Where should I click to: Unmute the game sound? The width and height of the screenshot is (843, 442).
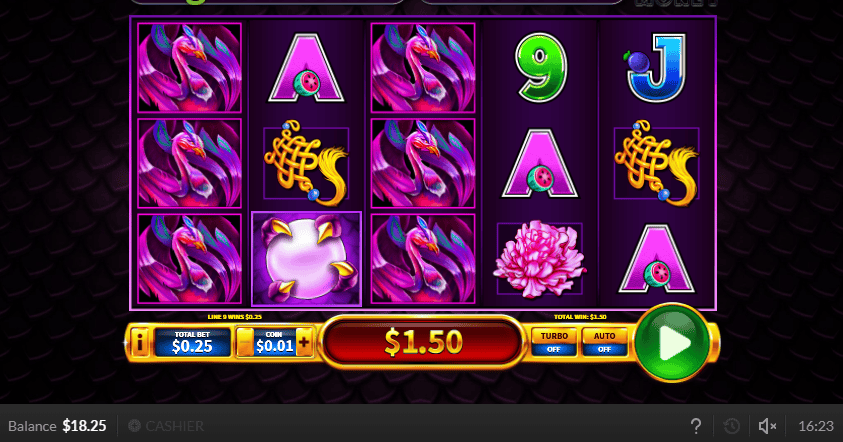coord(767,426)
